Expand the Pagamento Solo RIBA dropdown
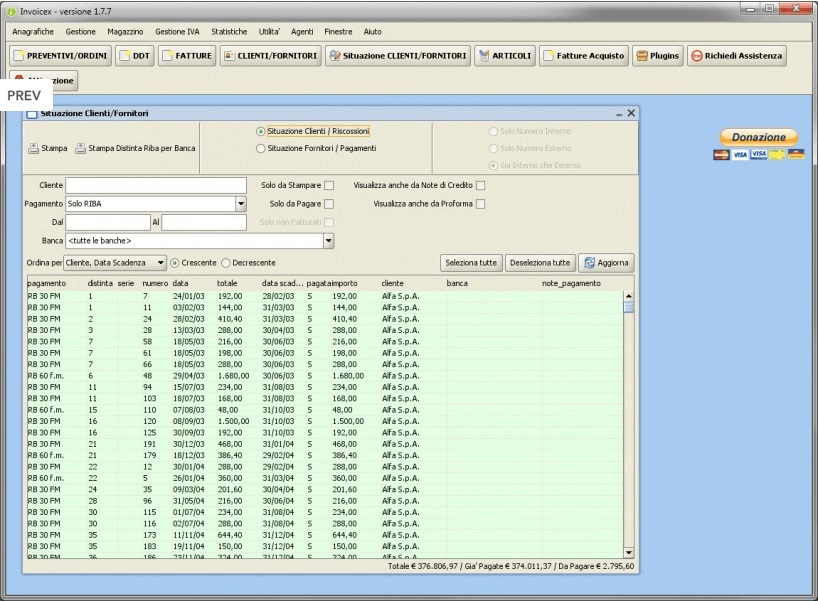818x601 pixels. click(x=241, y=204)
